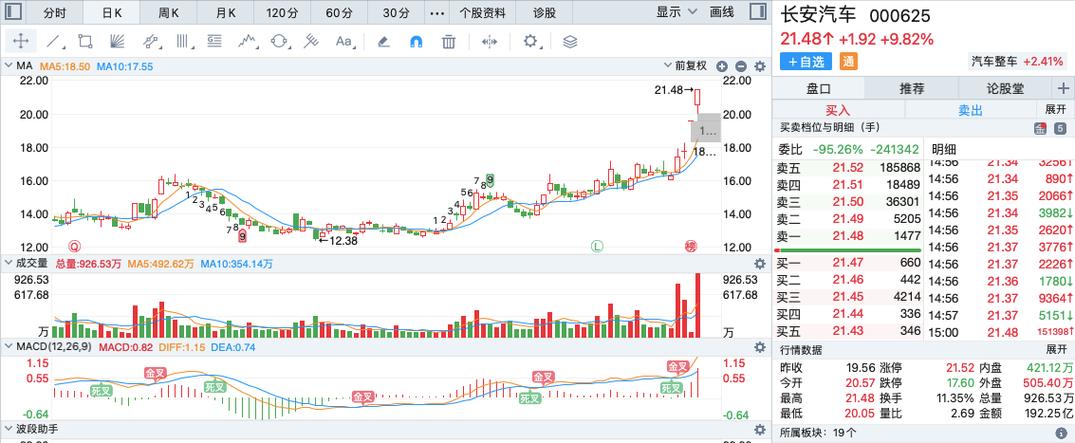Image resolution: width=1075 pixels, height=443 pixels.
Task: Select the vertical cycle lines tool
Action: click(x=183, y=41)
